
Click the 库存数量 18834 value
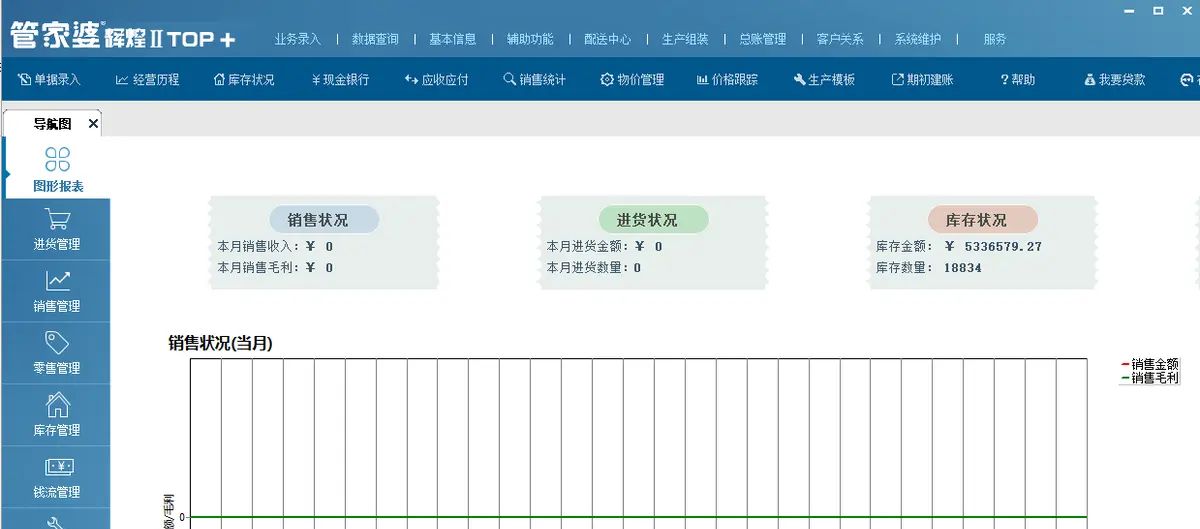[963, 268]
